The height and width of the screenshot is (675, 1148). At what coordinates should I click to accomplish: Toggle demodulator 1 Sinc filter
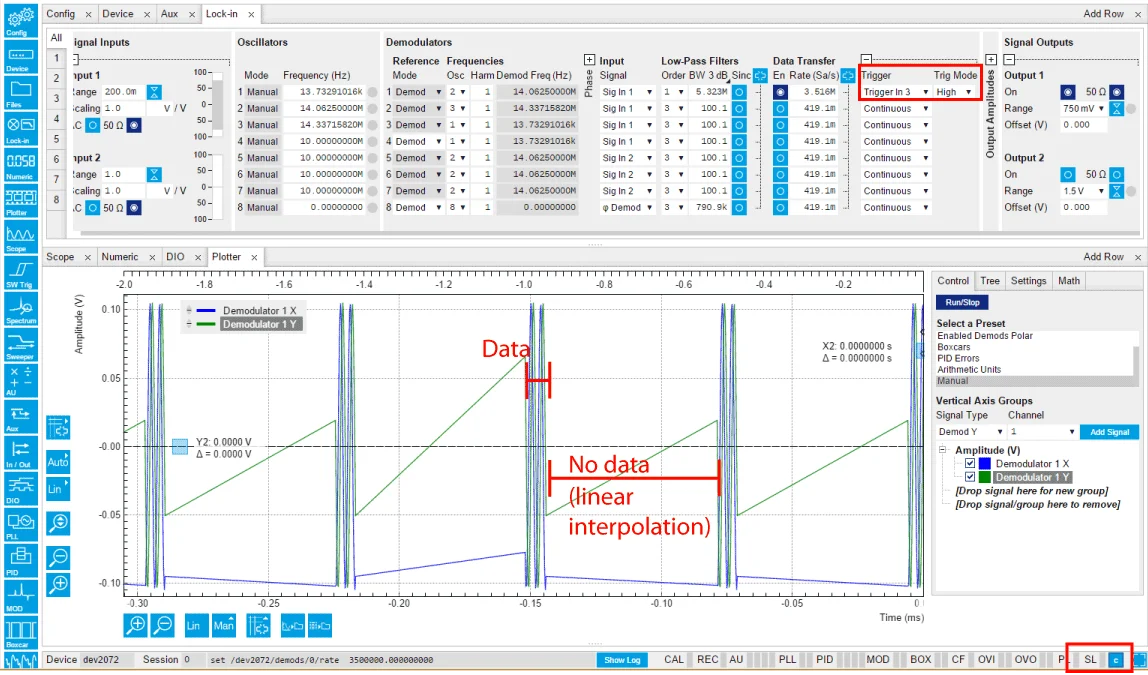pyautogui.click(x=739, y=92)
